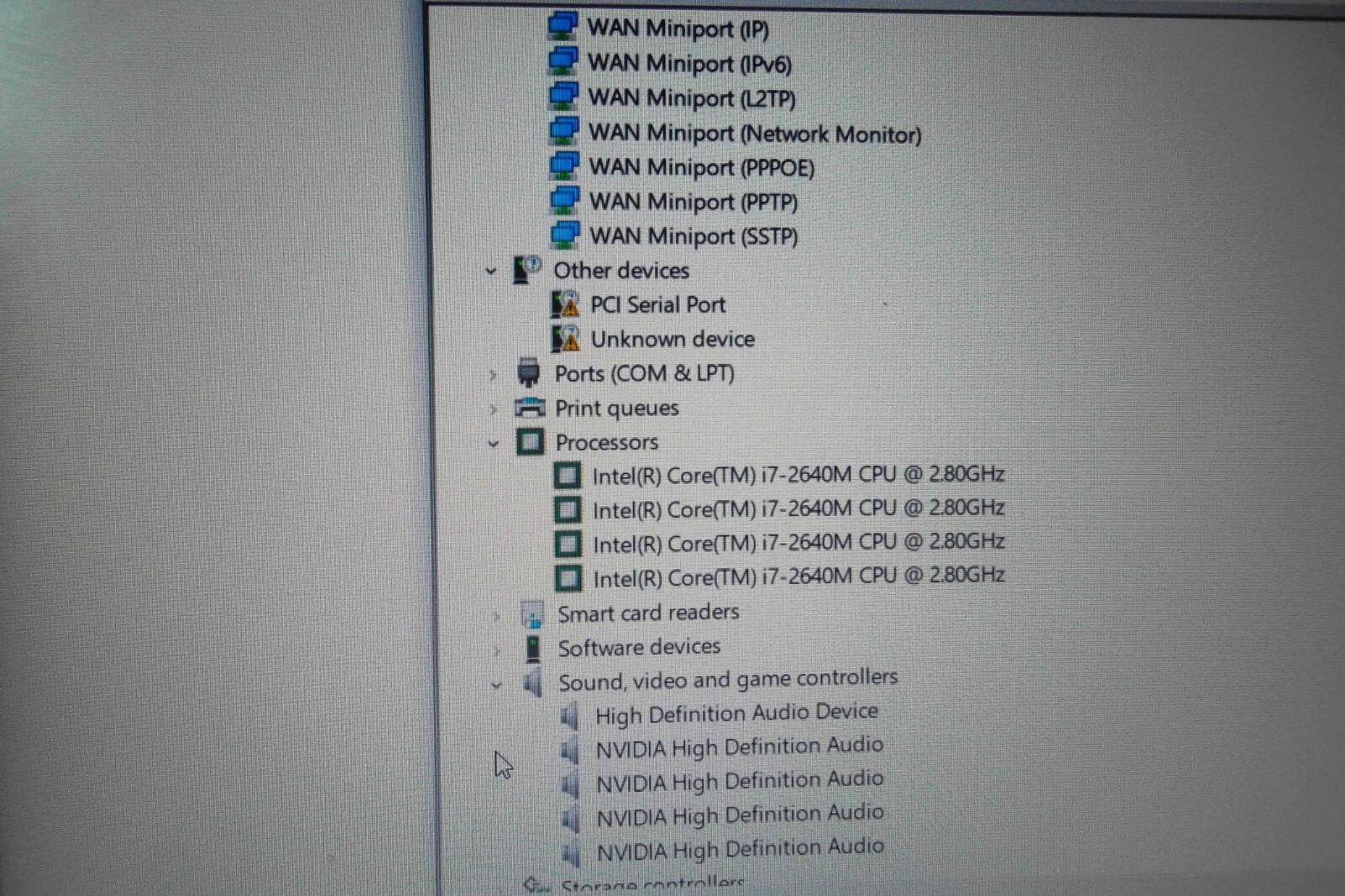Click the Other devices category icon

[x=527, y=270]
